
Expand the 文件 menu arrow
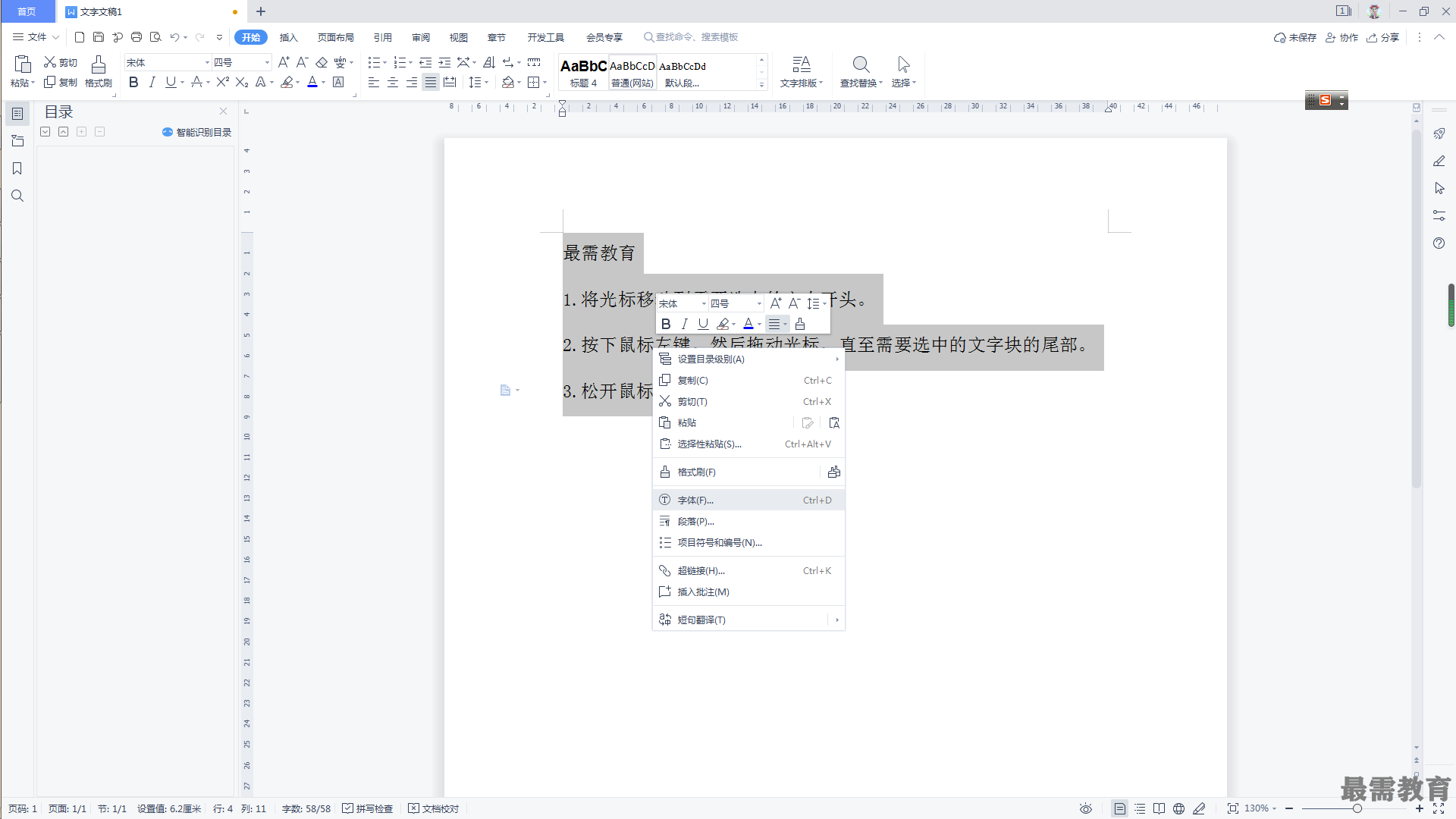point(55,37)
